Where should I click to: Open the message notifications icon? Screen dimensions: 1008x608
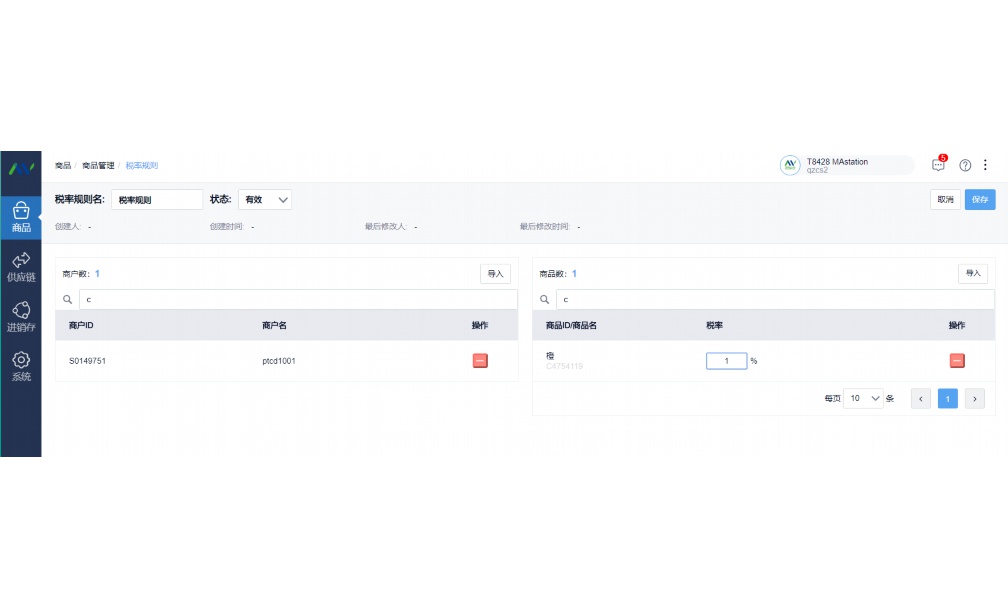point(938,165)
